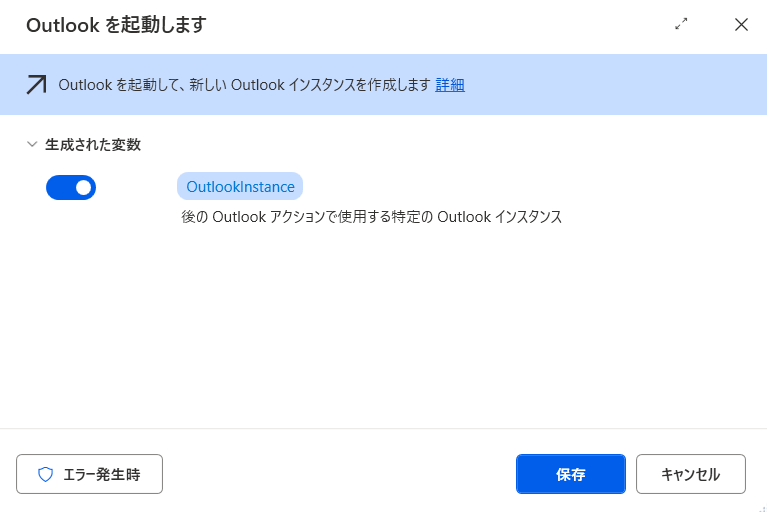
Task: Click the banner text about 新しい Outlook インスタンス
Action: tap(245, 85)
